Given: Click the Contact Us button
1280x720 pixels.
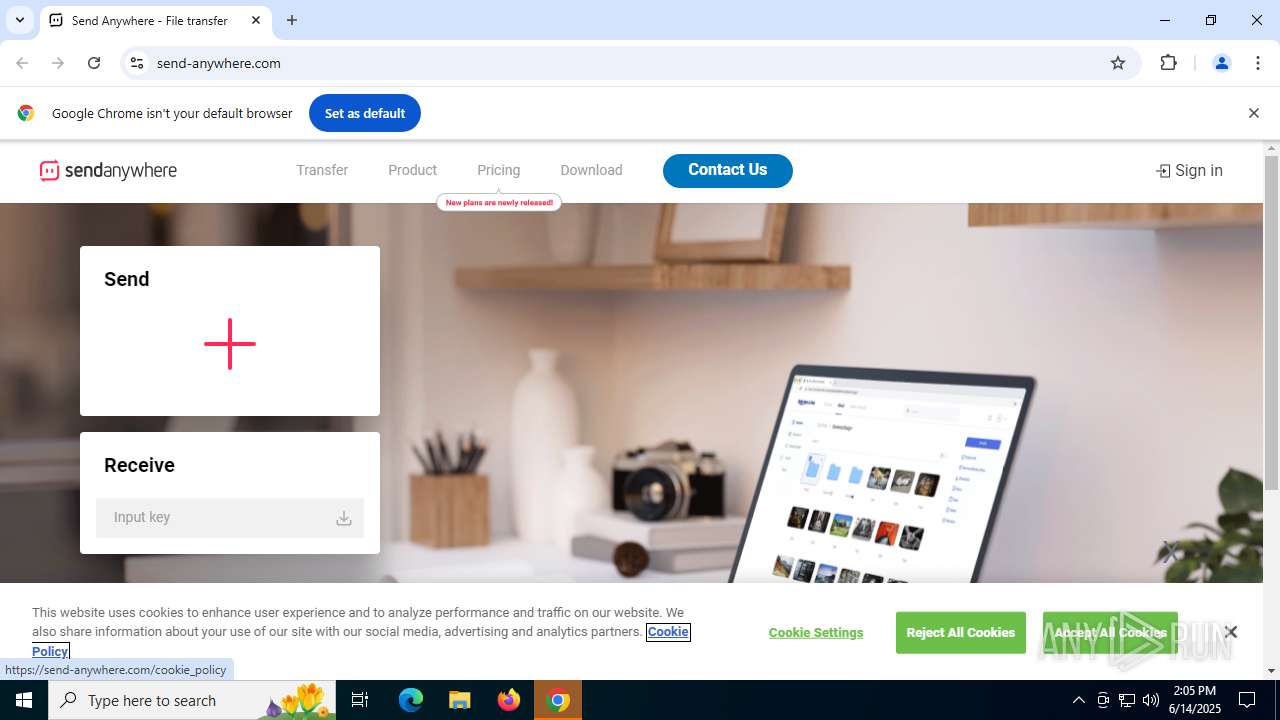Looking at the screenshot, I should coord(728,170).
